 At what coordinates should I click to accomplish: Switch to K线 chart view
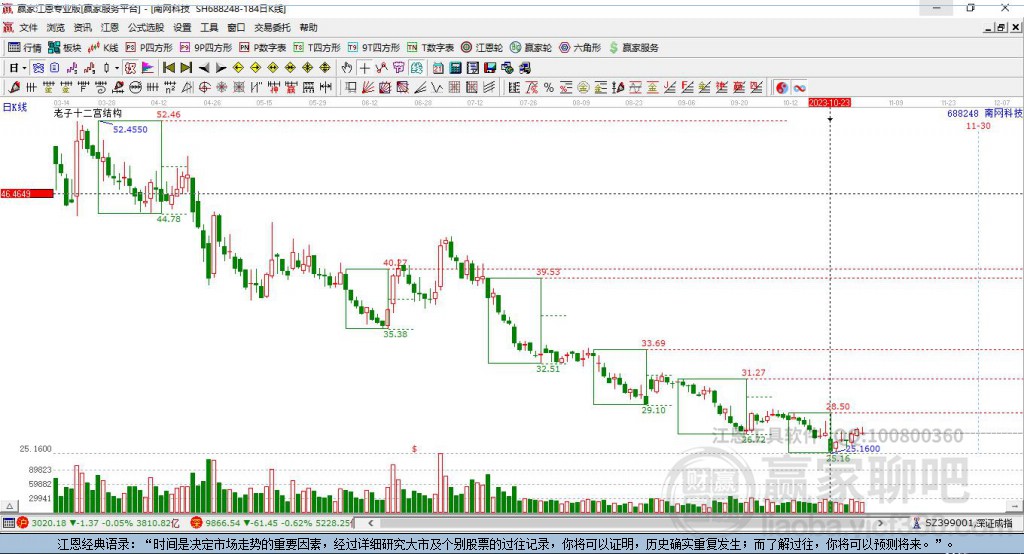point(103,48)
